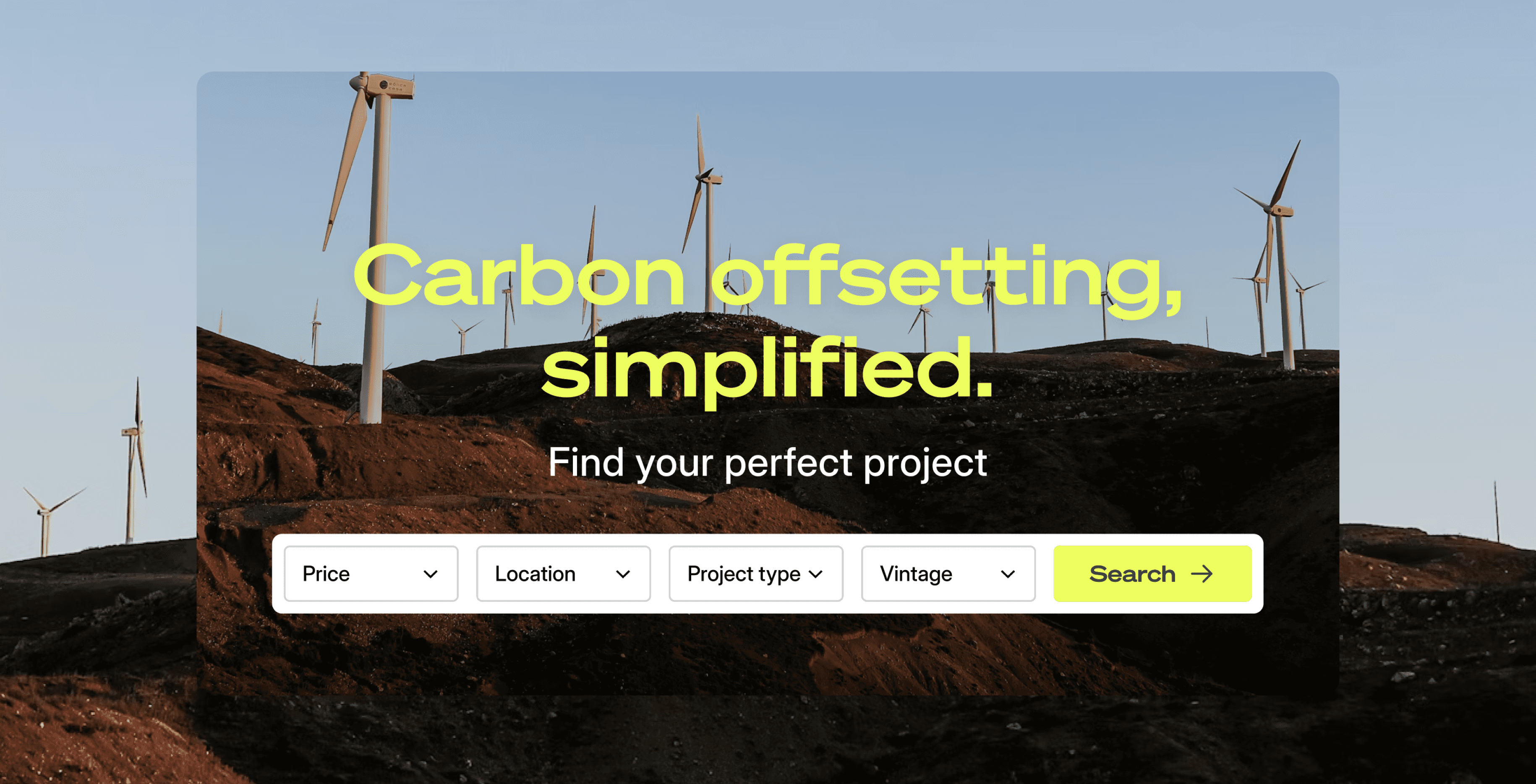Select the Price label text
This screenshot has height=784, width=1536.
click(326, 573)
